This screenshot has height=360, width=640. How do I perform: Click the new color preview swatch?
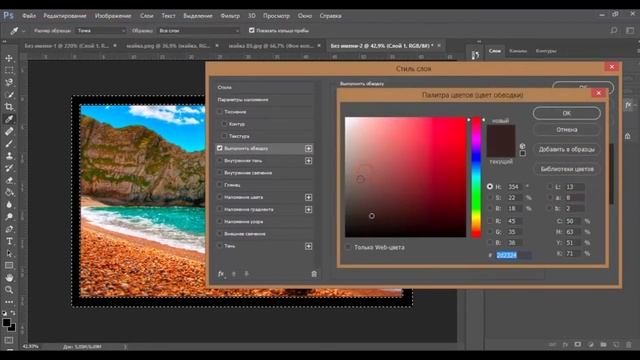pyautogui.click(x=501, y=133)
